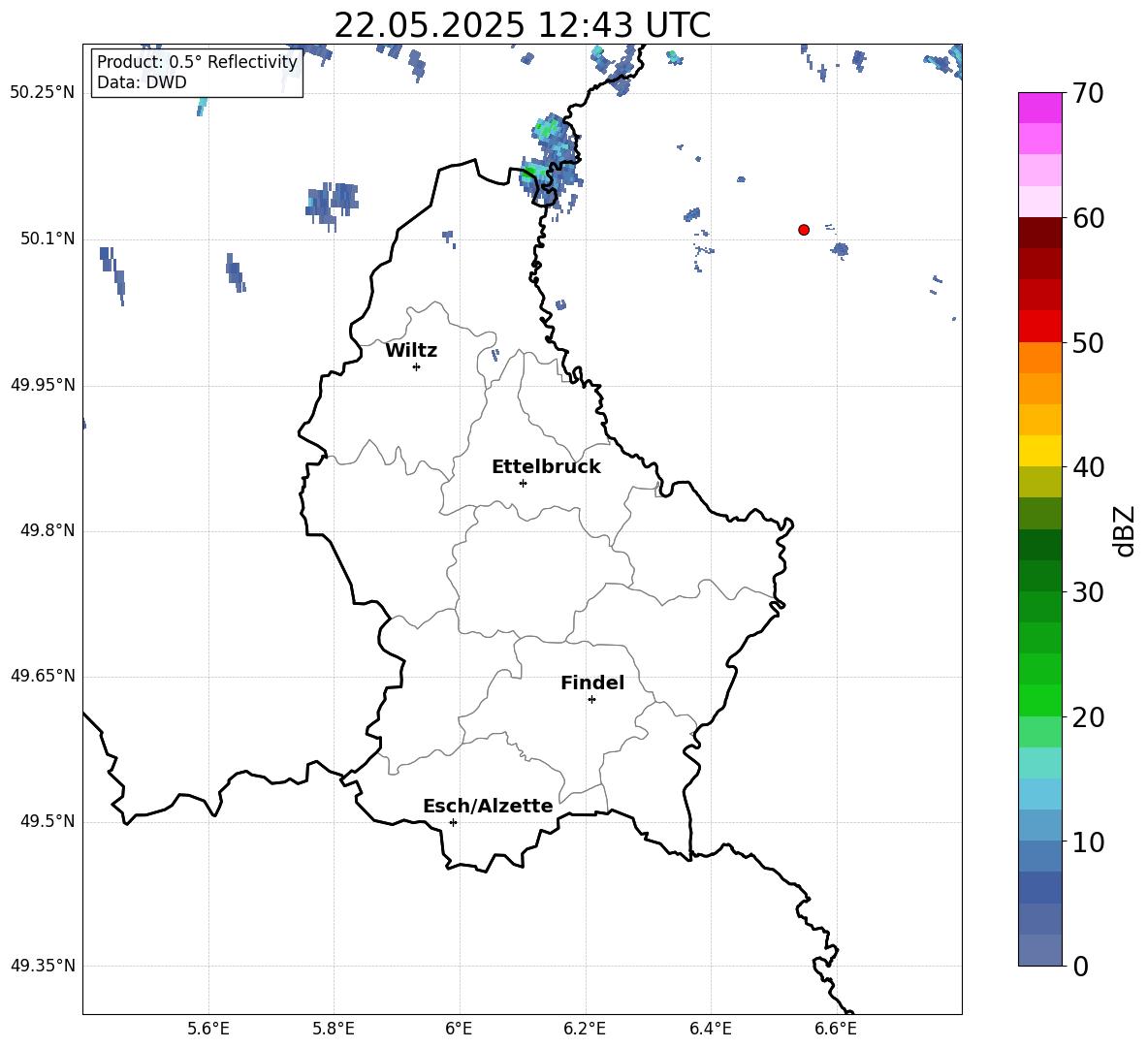Click the 49.35°N latitude label

pos(43,966)
